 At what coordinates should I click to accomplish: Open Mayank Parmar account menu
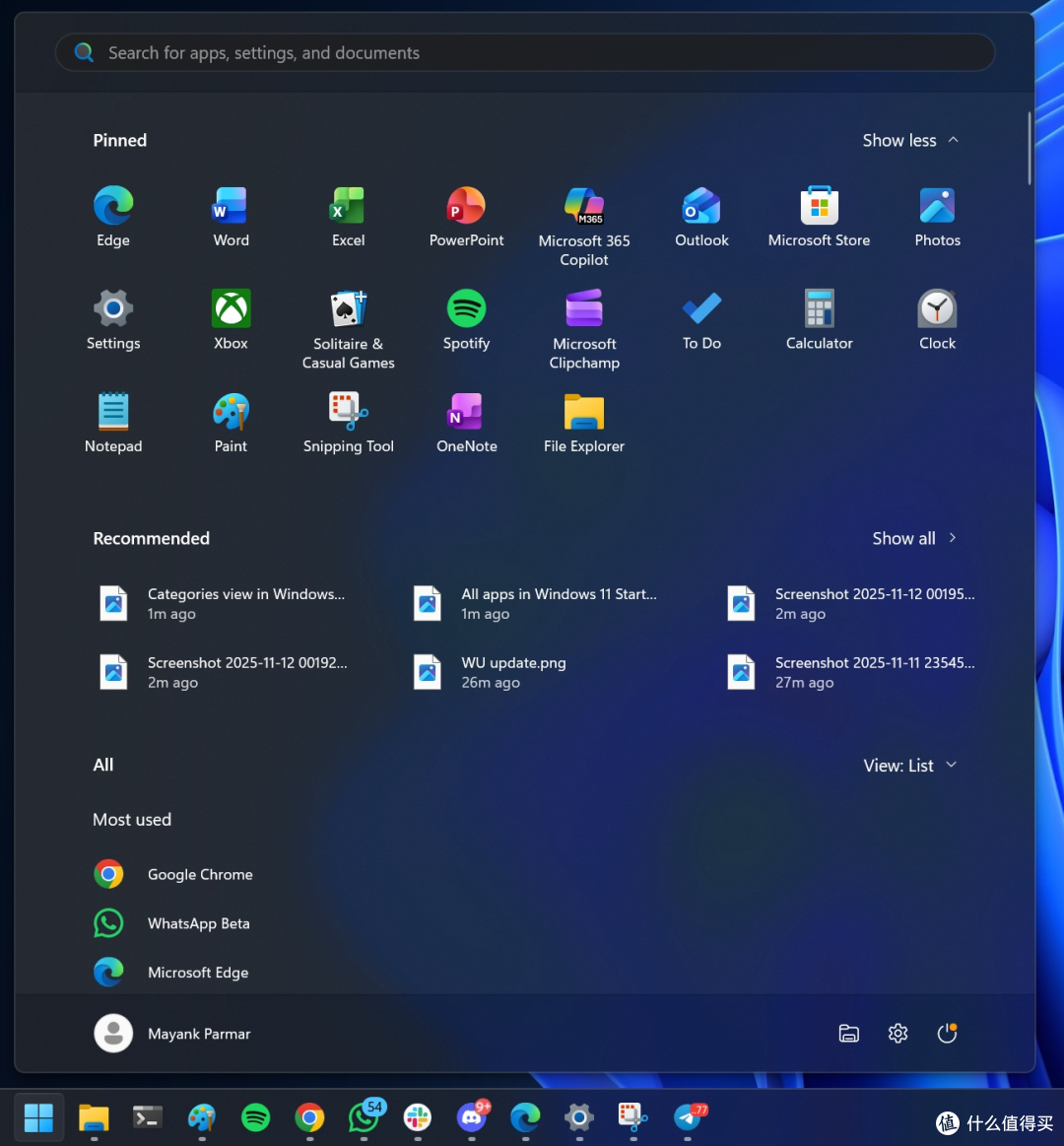(x=172, y=1034)
